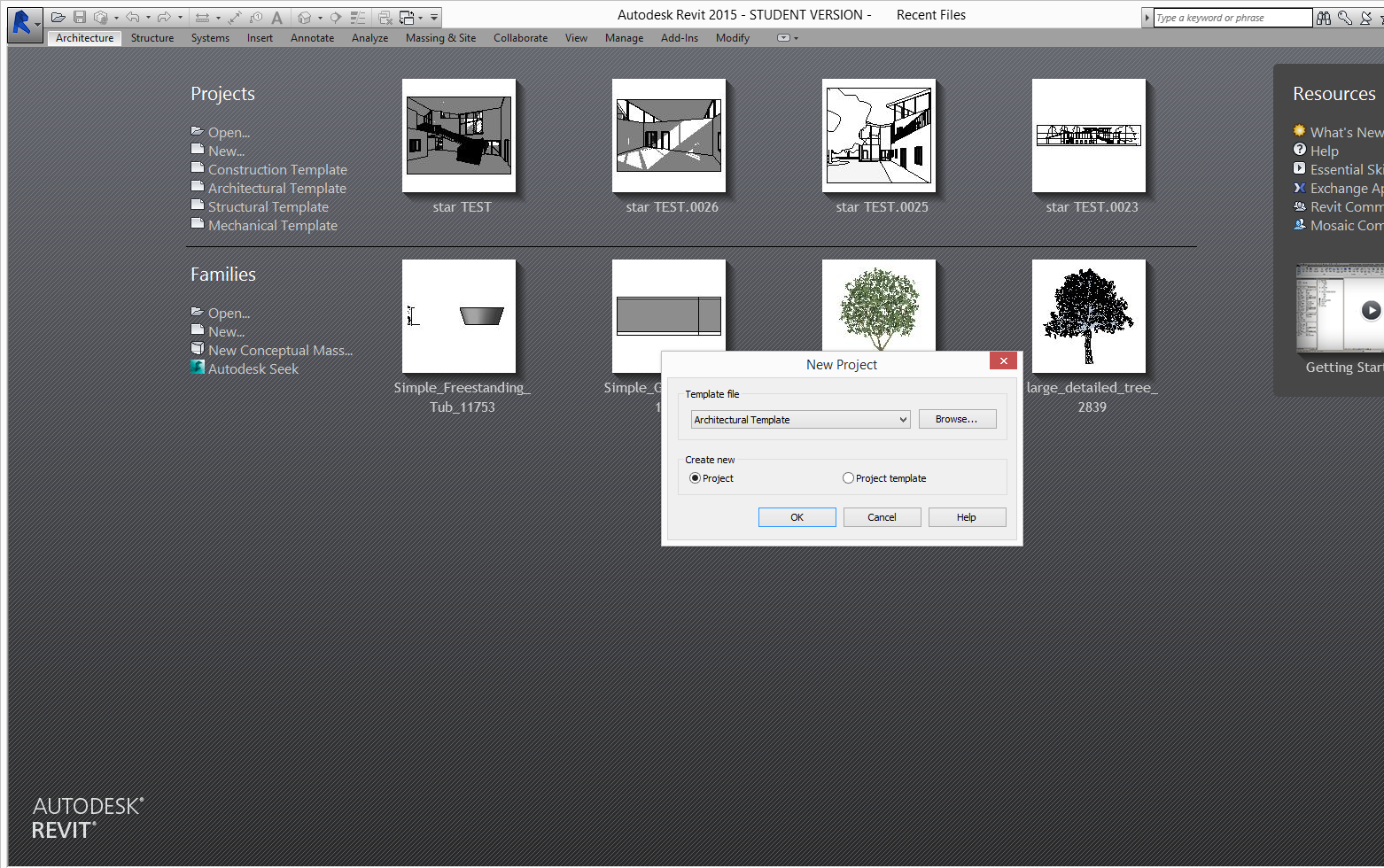The height and width of the screenshot is (868, 1384).
Task: Open the large_detailed_tree_2839 family thumbnail
Action: pyautogui.click(x=1089, y=316)
